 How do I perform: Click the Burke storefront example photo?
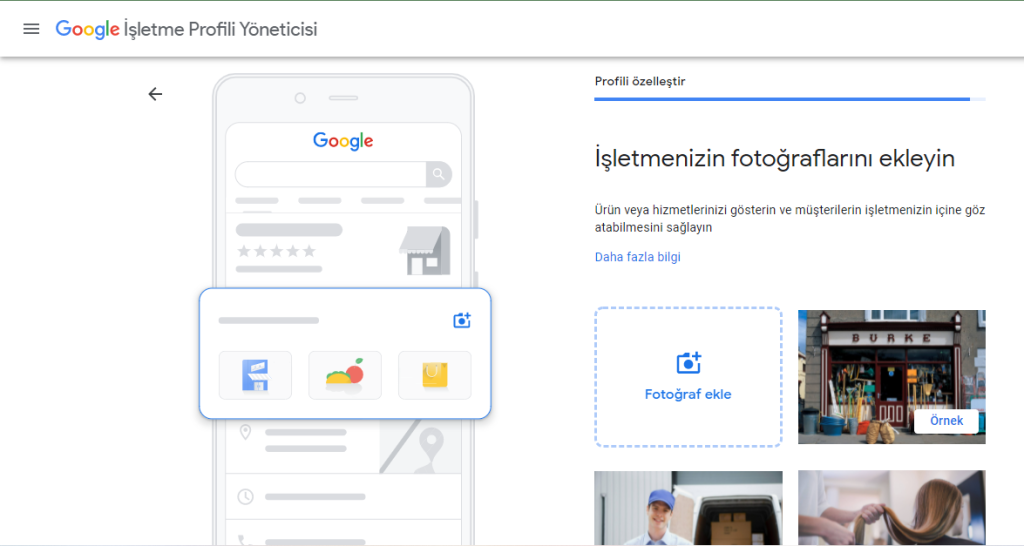click(x=891, y=377)
